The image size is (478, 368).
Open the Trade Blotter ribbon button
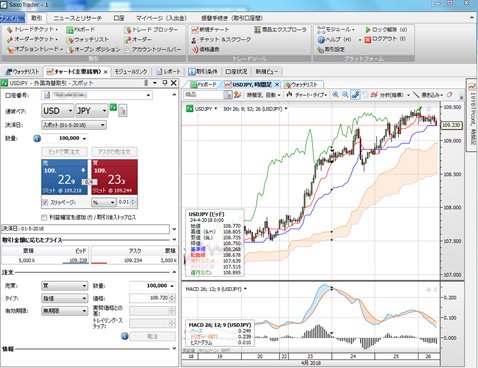point(151,30)
